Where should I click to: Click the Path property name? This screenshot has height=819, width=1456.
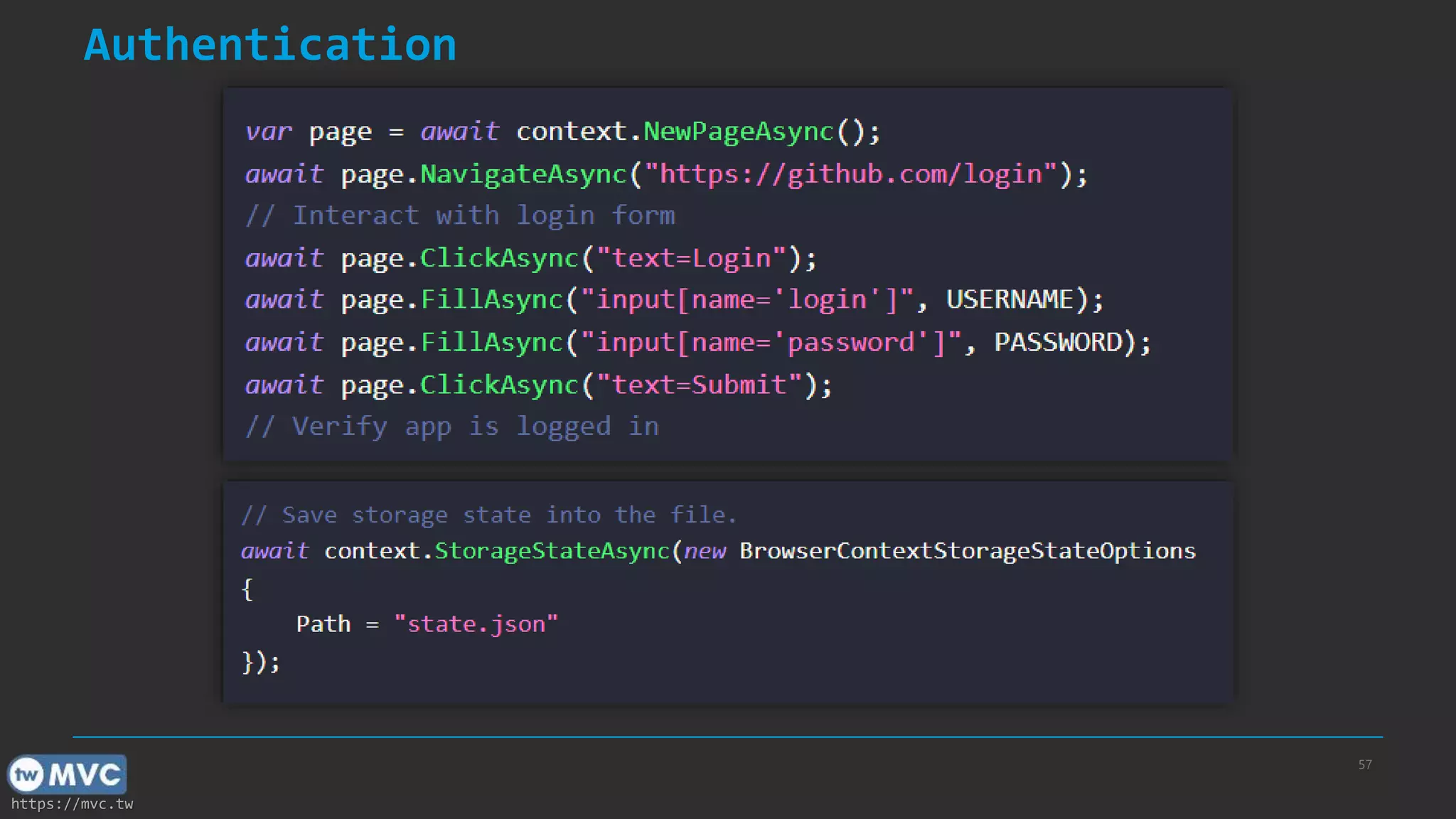[323, 624]
